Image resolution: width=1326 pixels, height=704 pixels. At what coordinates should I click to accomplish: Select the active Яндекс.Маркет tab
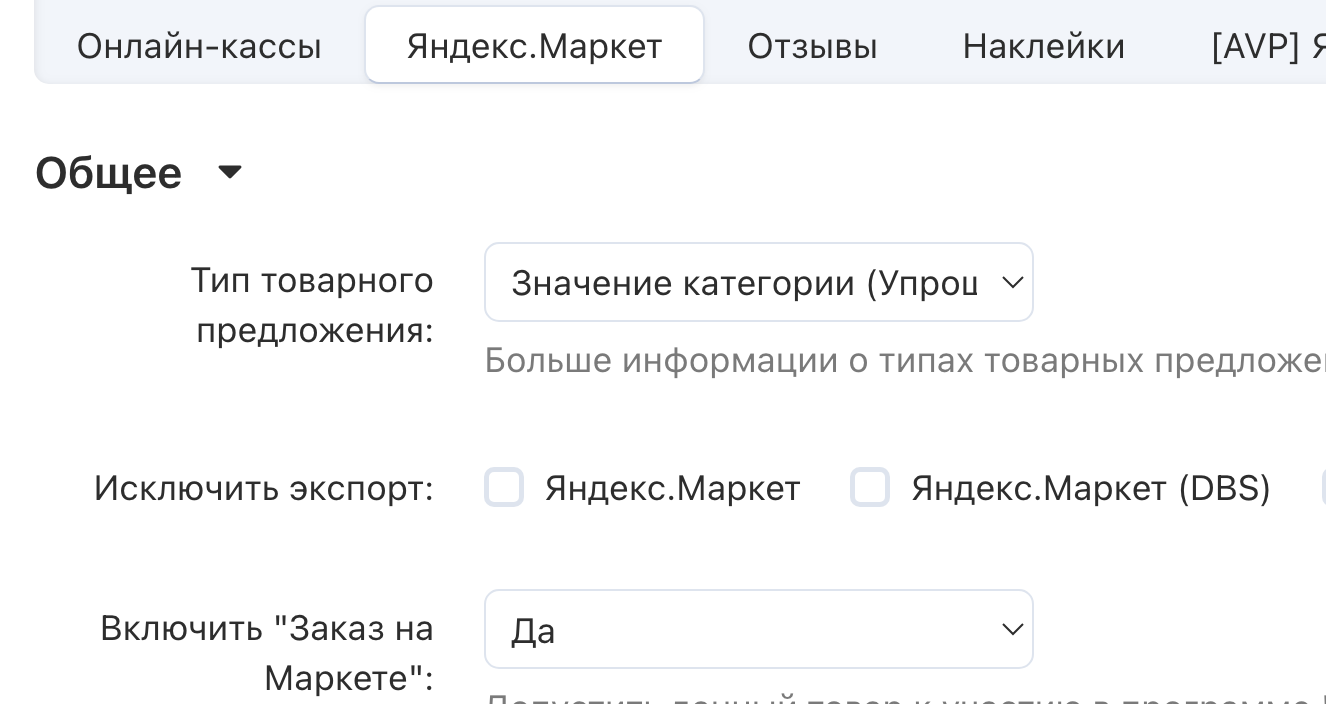point(534,46)
